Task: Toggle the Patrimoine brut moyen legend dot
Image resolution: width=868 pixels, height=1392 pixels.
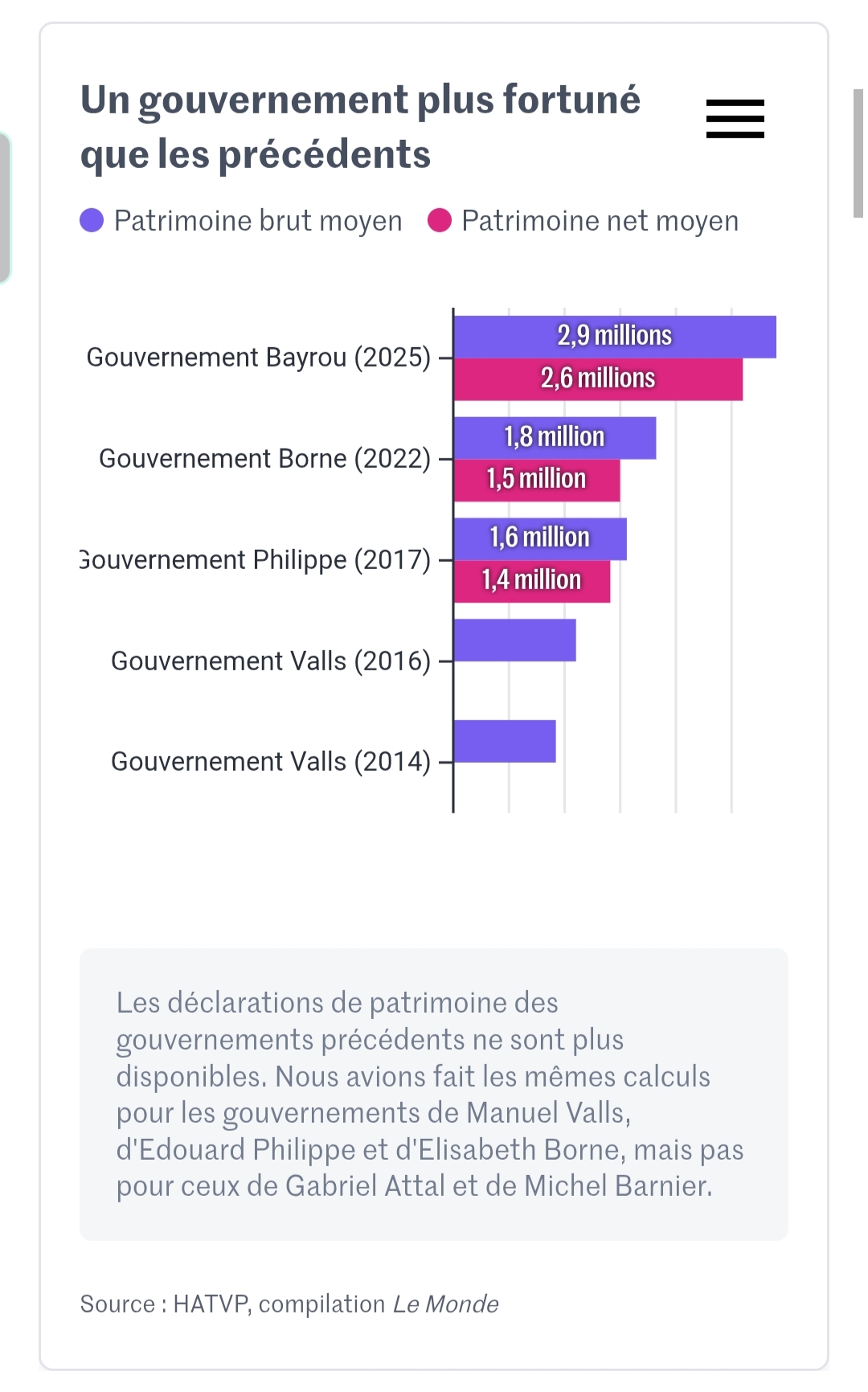Action: (x=92, y=220)
